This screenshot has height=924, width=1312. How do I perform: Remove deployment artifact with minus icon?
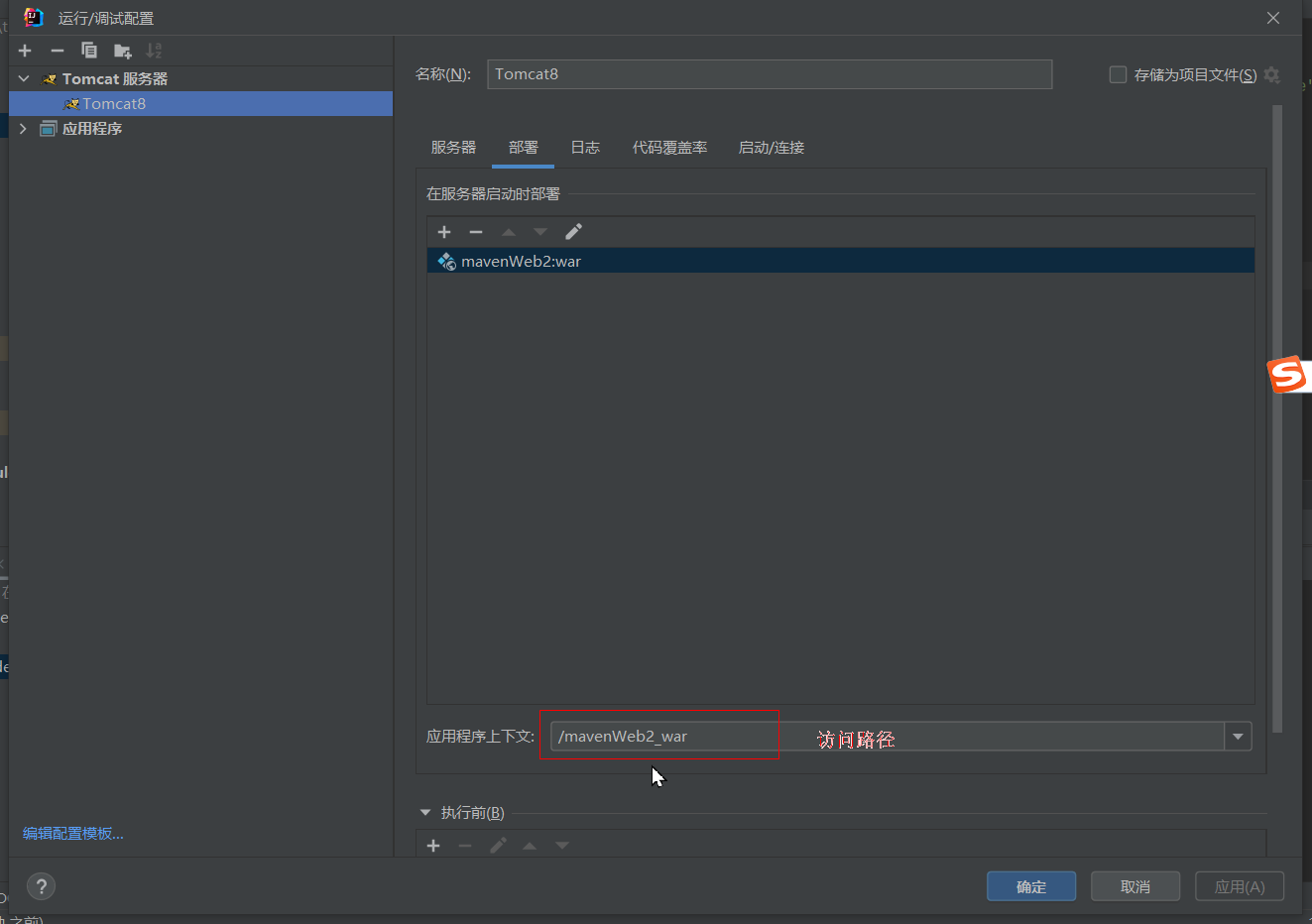tap(476, 232)
